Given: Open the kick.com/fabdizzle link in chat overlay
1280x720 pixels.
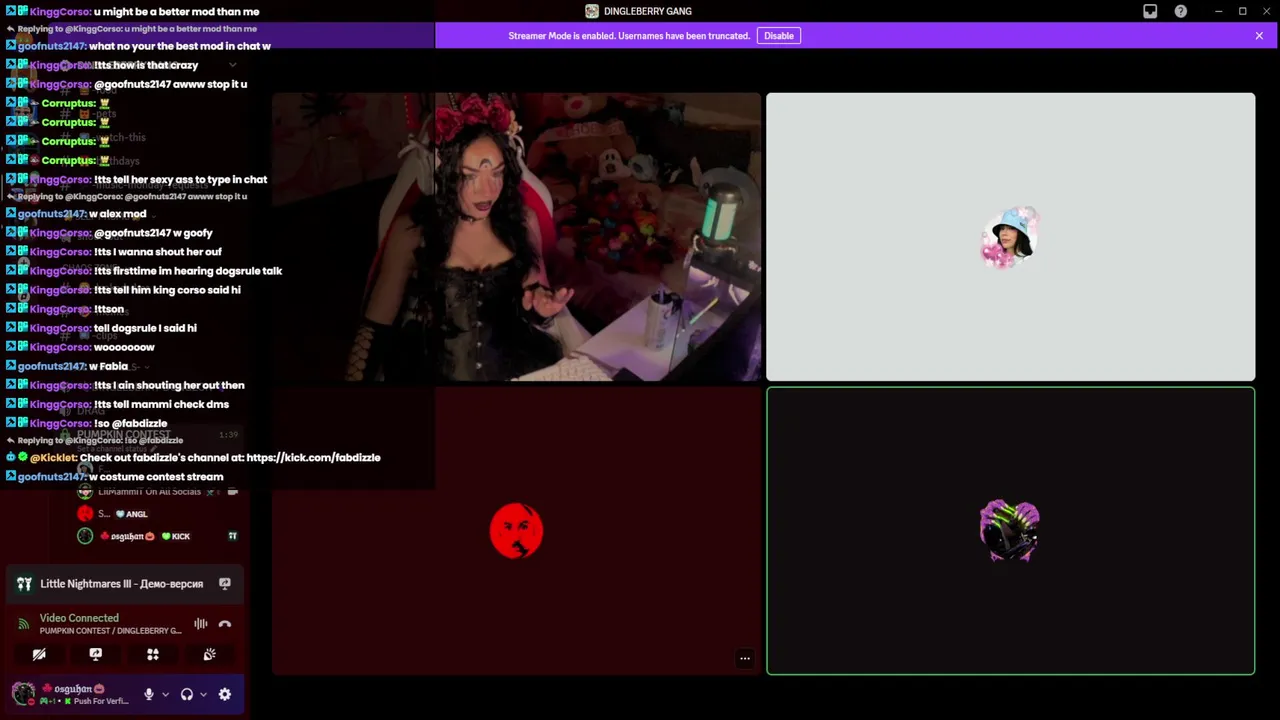Looking at the screenshot, I should point(313,458).
